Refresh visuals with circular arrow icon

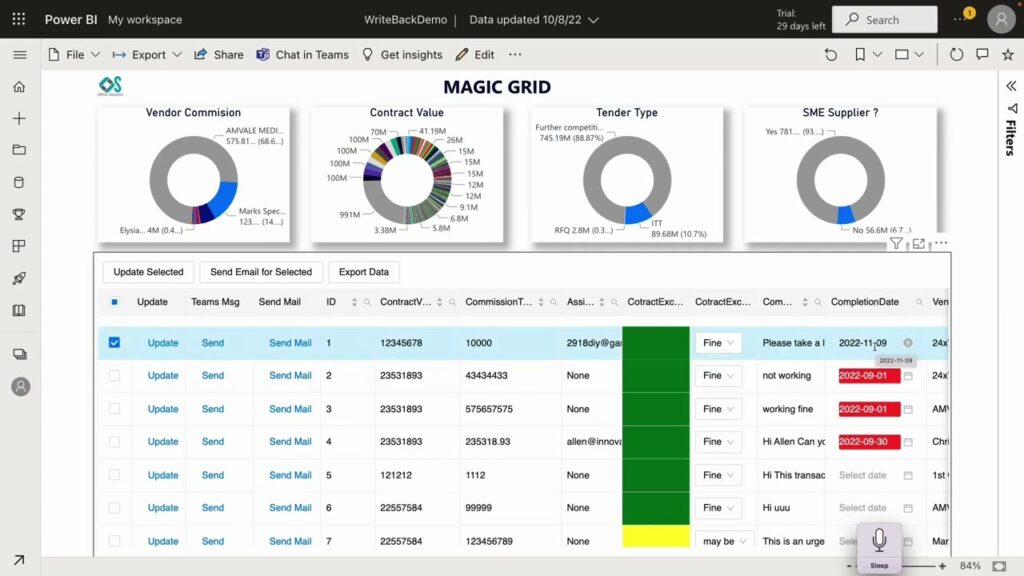(956, 55)
